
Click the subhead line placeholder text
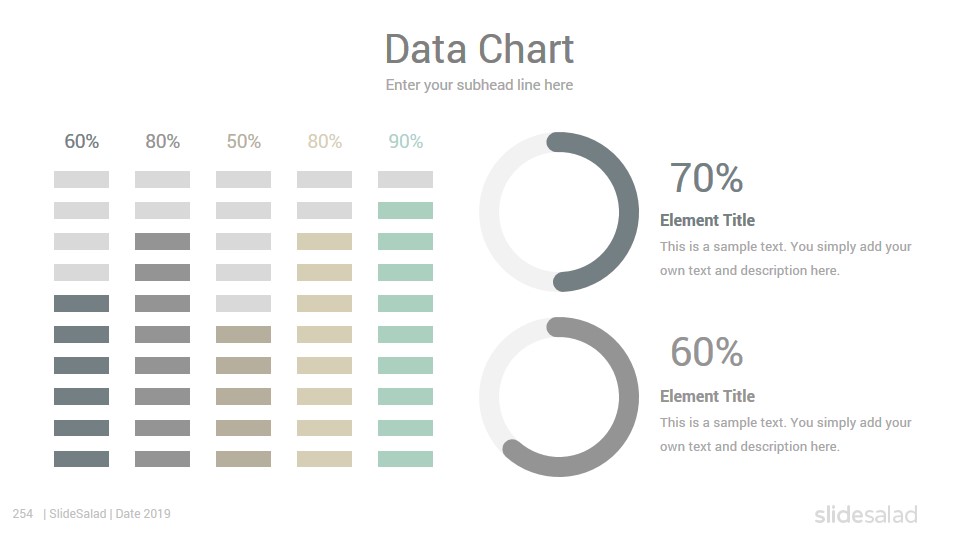click(x=479, y=85)
